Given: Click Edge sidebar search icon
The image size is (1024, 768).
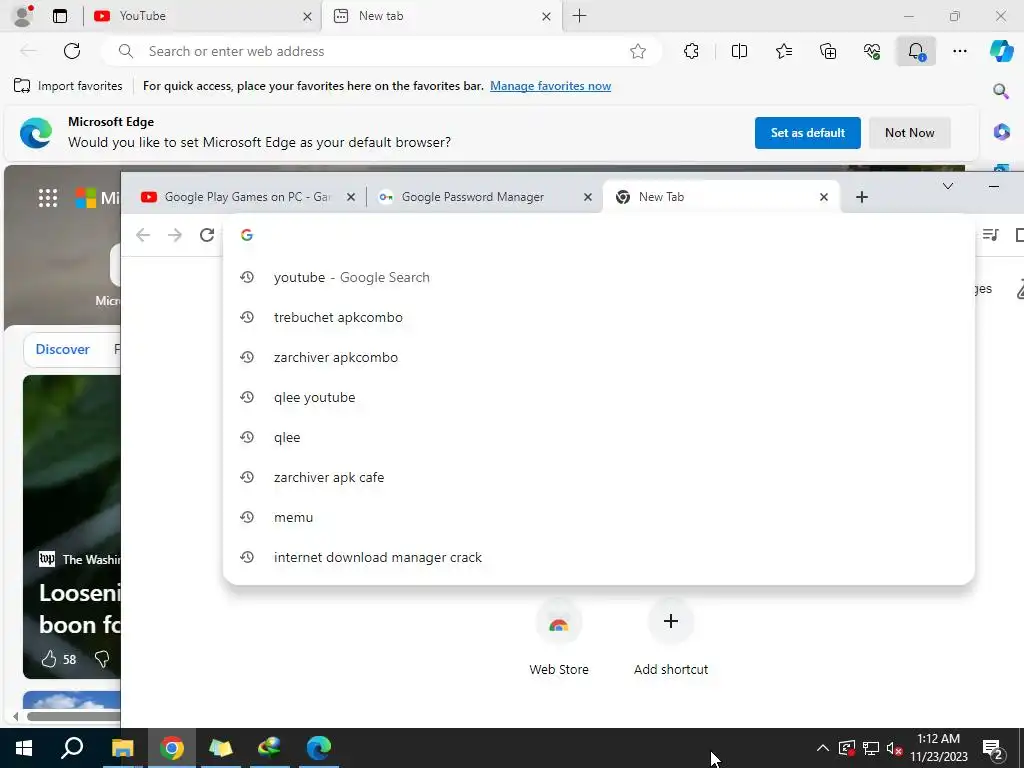Looking at the screenshot, I should 1001,91.
